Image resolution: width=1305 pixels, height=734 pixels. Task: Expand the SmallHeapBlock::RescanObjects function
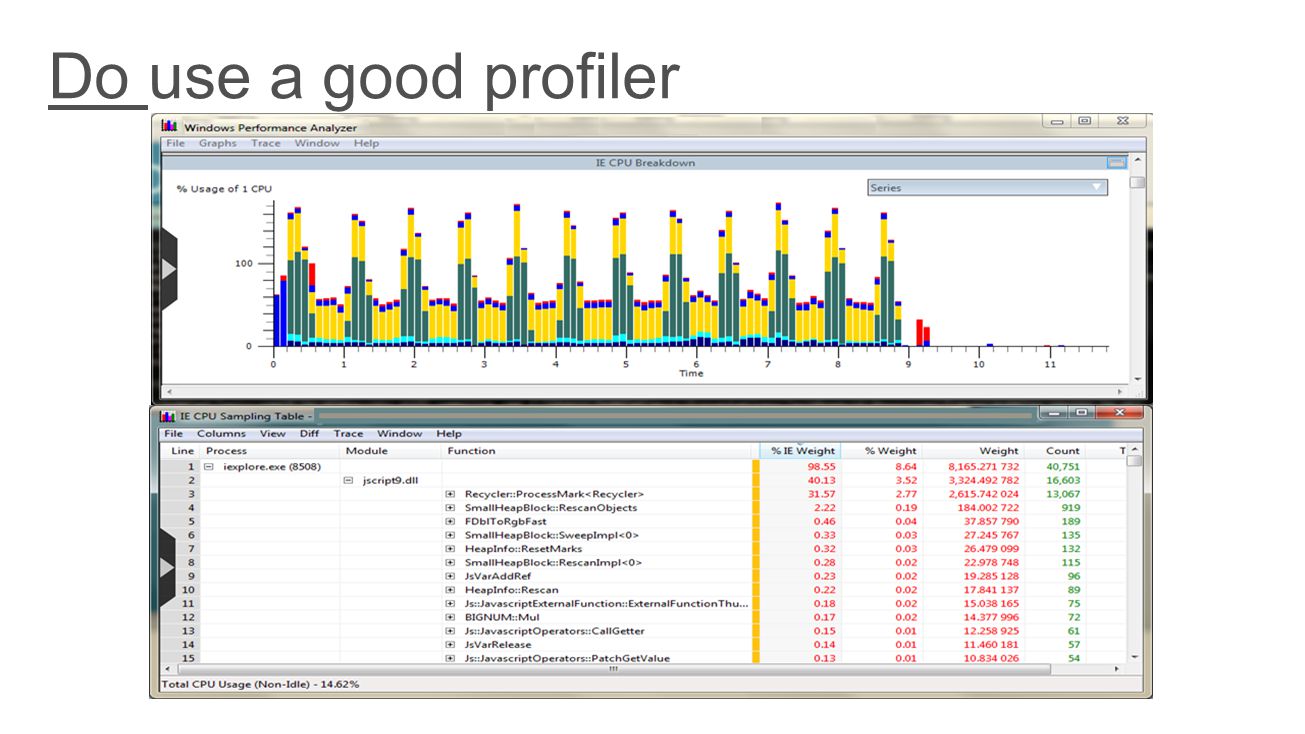pos(451,508)
